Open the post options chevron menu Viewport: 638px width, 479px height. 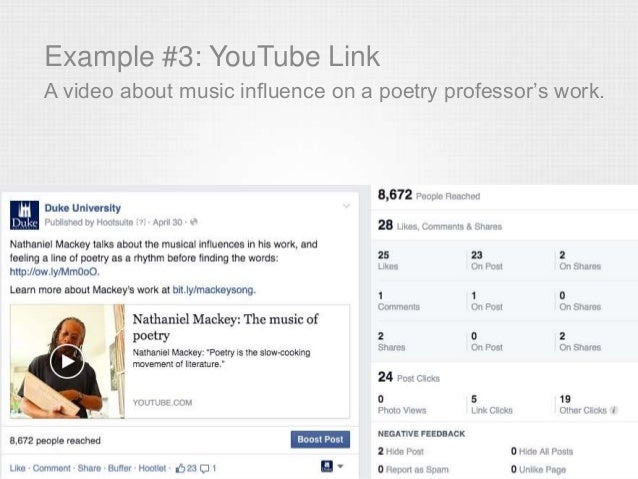pos(346,207)
